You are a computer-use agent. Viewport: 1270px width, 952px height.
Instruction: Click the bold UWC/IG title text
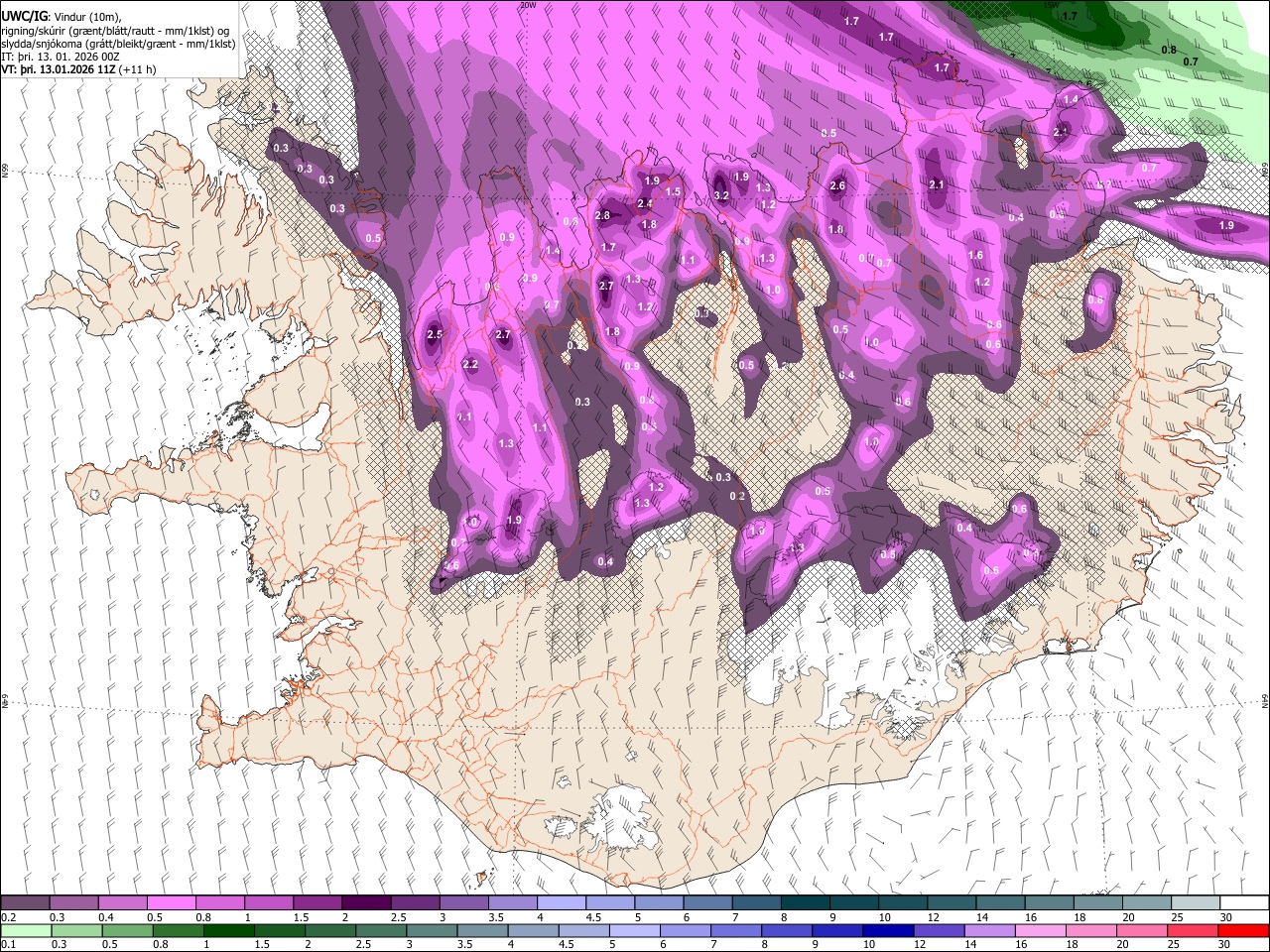click(x=24, y=16)
